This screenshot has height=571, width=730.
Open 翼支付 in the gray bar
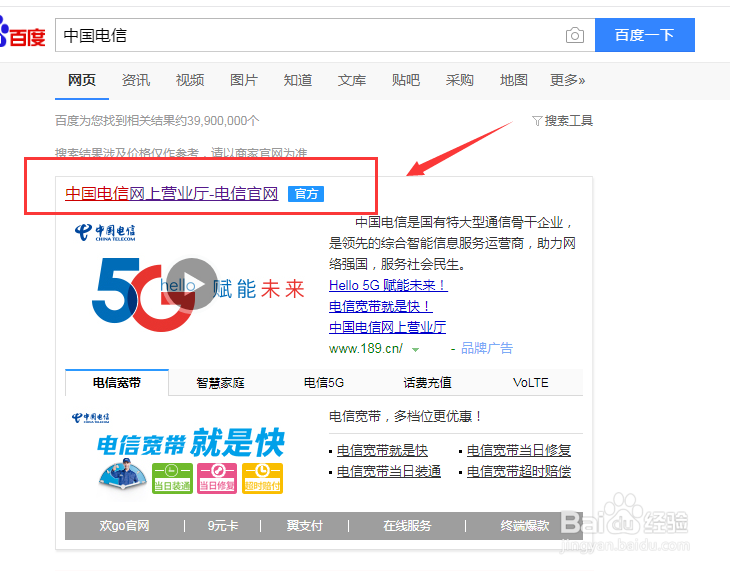304,526
